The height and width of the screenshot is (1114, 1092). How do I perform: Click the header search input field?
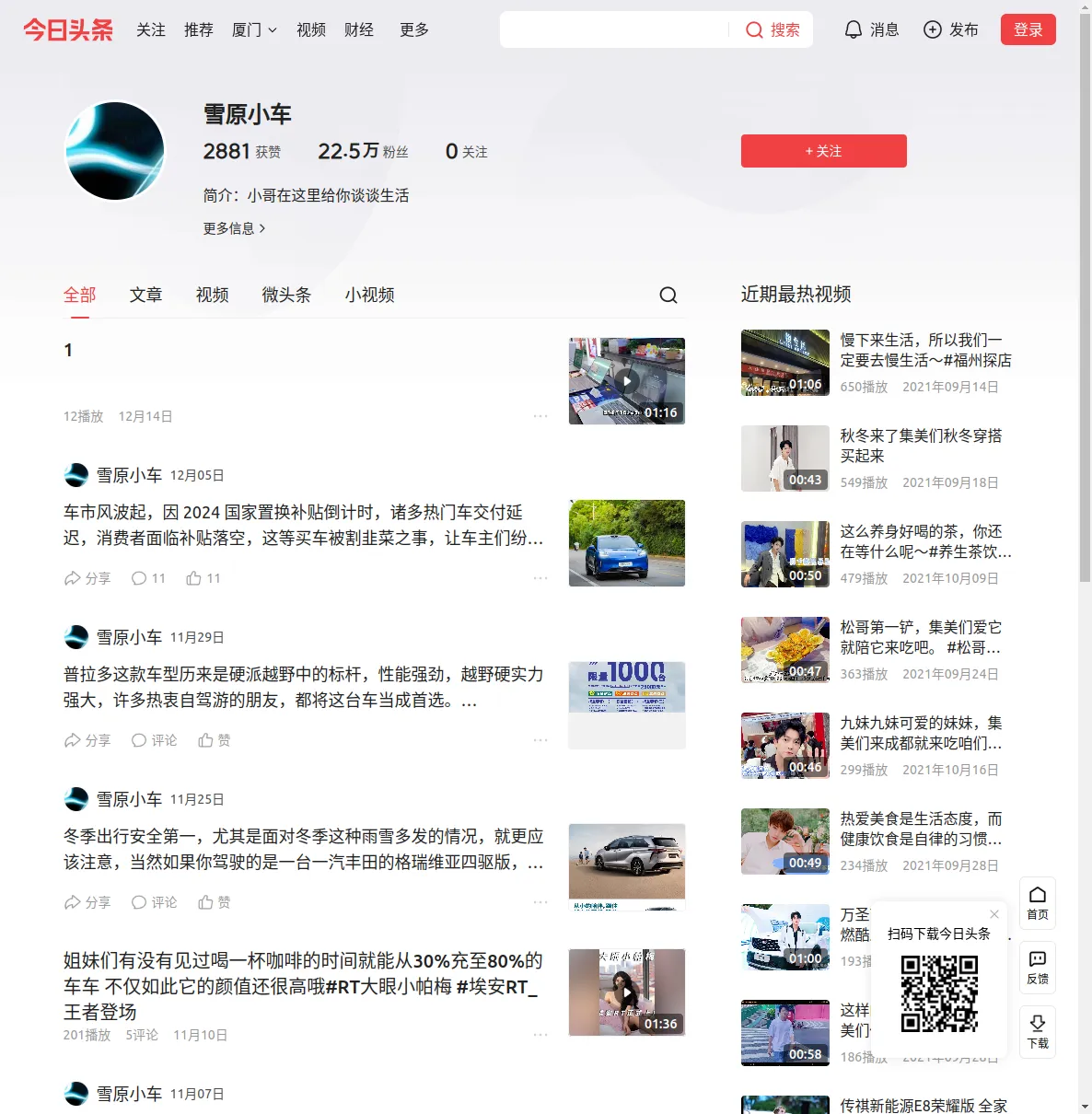[x=614, y=29]
